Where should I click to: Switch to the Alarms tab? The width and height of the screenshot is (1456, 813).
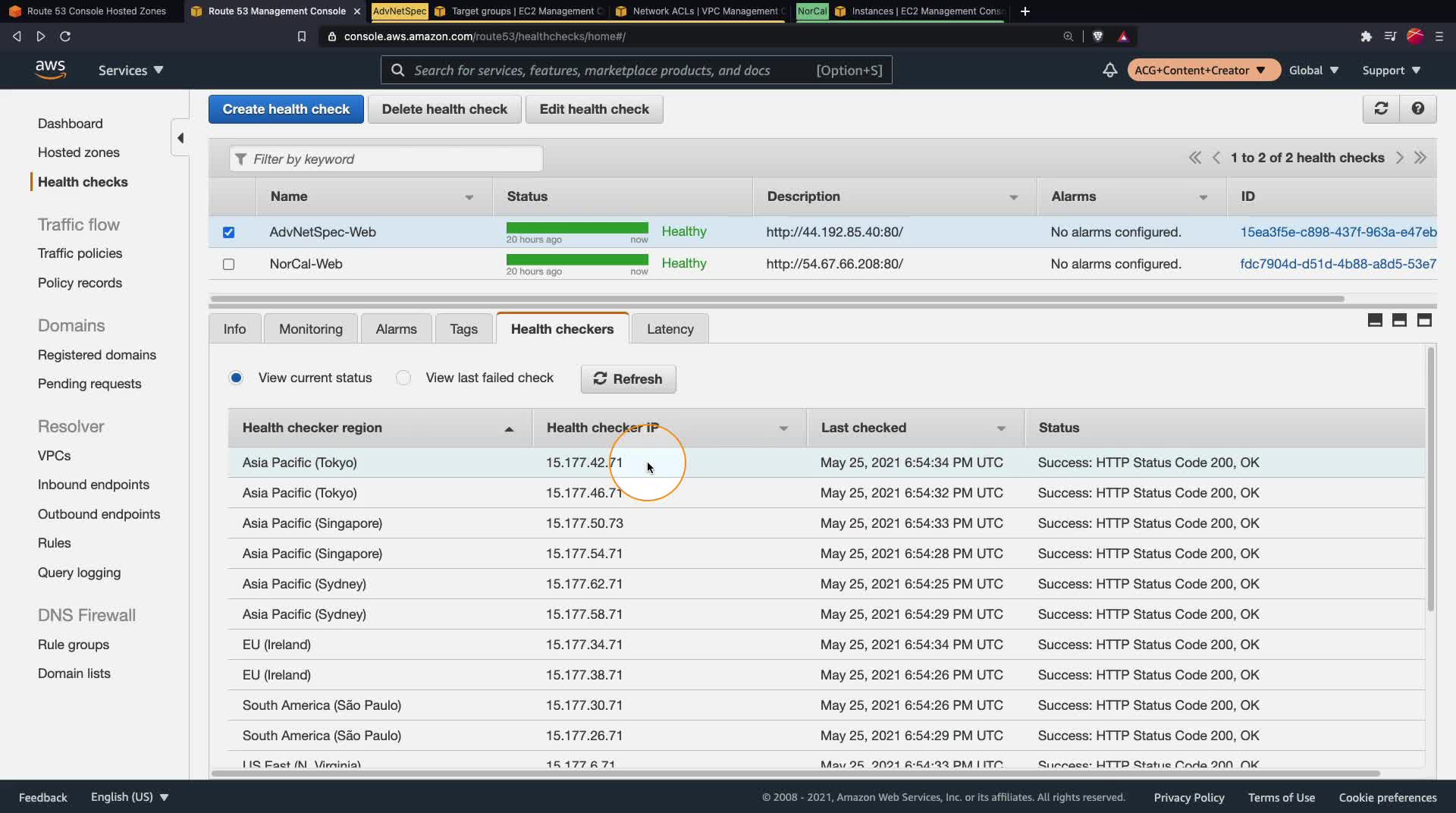396,328
